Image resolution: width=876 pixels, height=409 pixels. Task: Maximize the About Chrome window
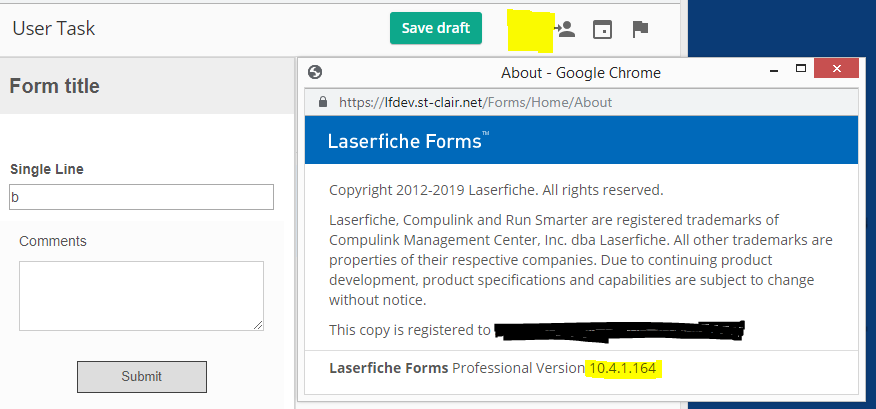801,69
